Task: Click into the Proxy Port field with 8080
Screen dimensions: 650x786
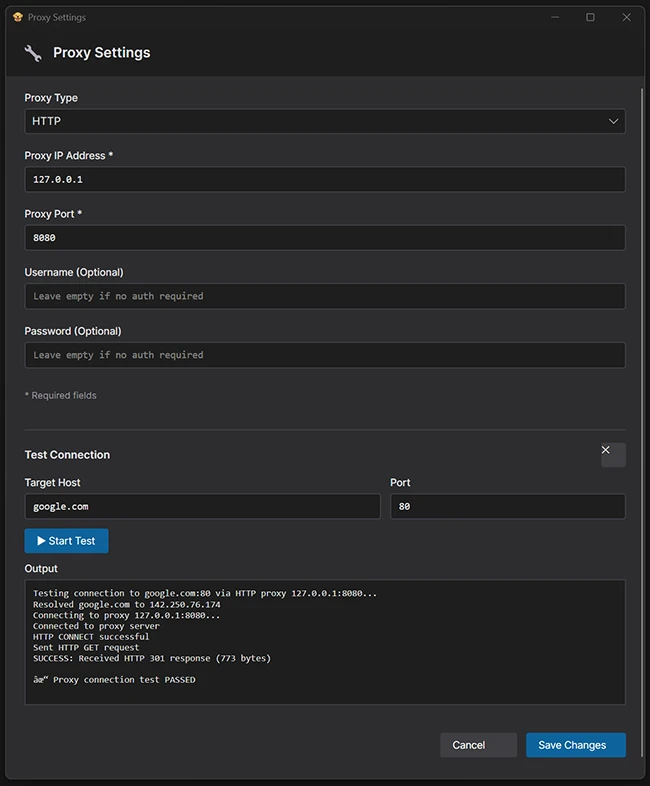Action: click(x=325, y=238)
